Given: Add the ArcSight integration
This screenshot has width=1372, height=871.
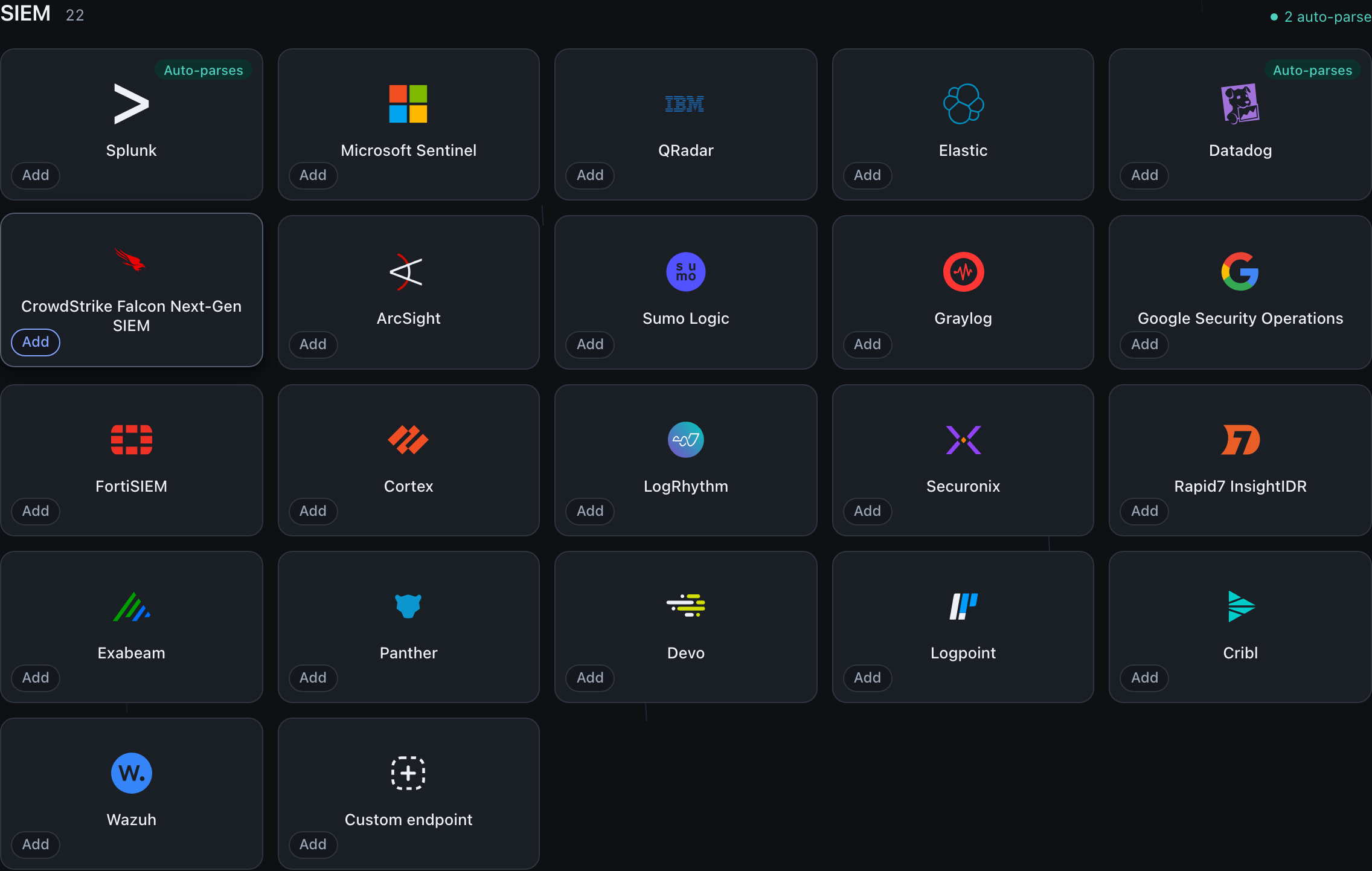Looking at the screenshot, I should coord(313,344).
